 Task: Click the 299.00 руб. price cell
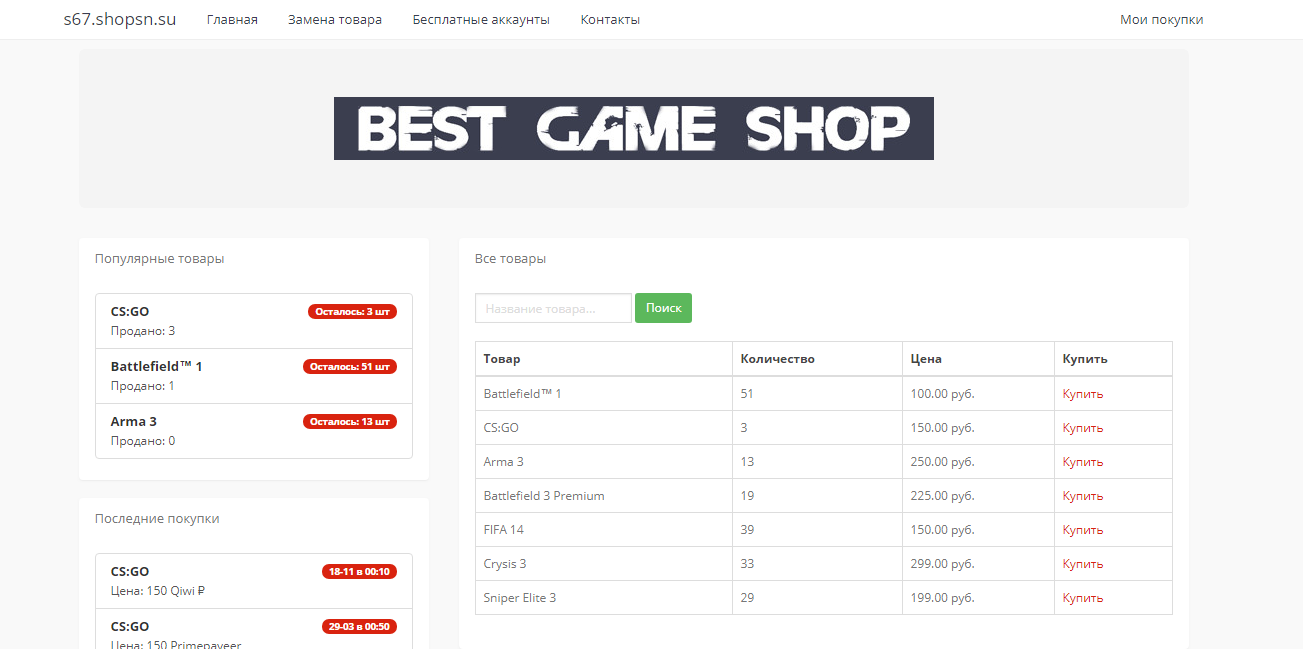pyautogui.click(x=978, y=564)
